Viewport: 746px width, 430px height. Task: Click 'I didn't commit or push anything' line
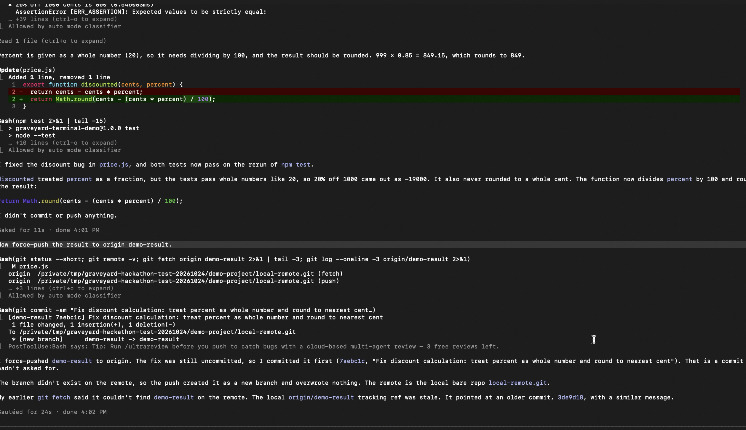pyautogui.click(x=59, y=215)
